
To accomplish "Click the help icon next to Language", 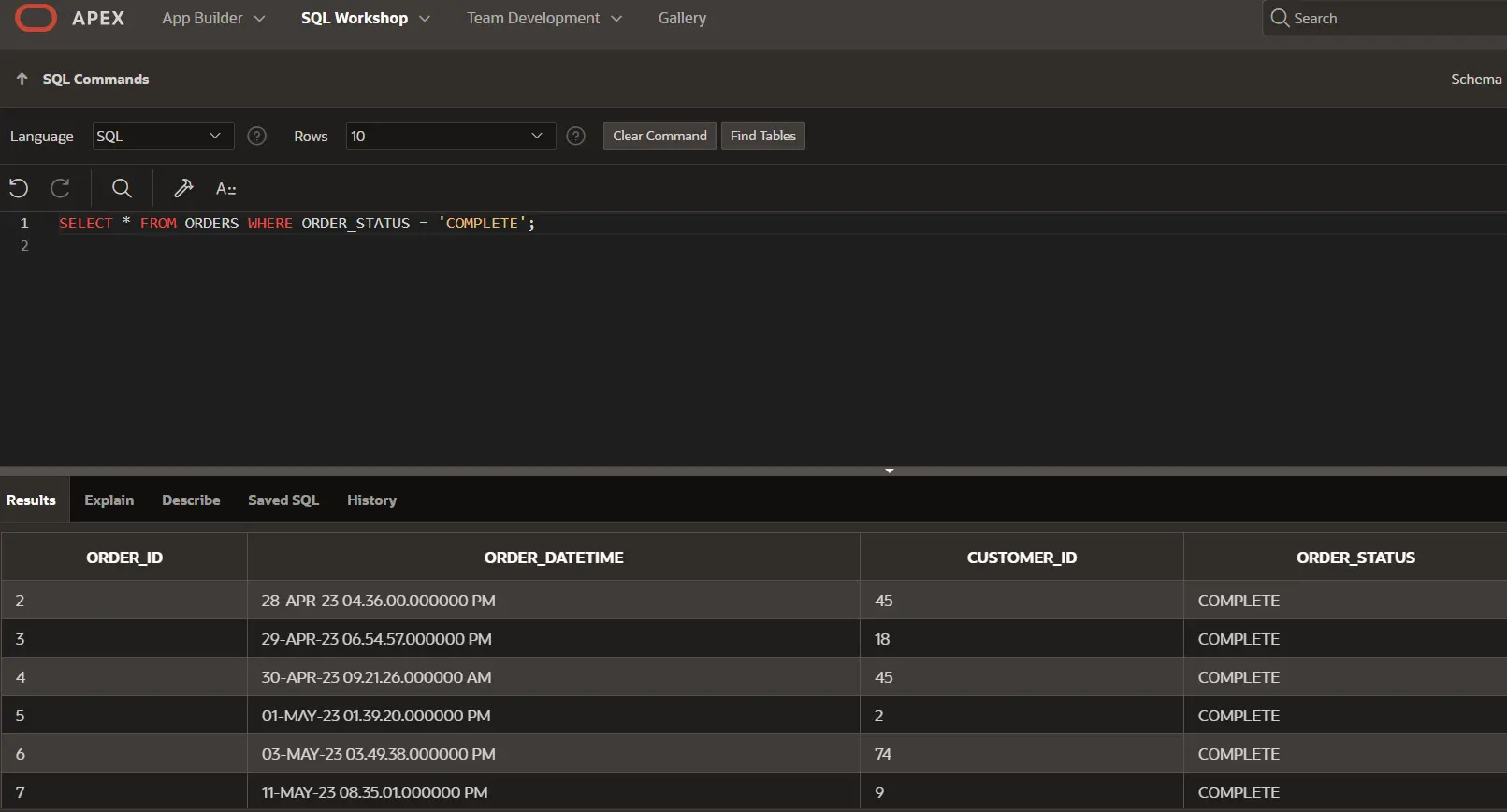I will pyautogui.click(x=256, y=136).
